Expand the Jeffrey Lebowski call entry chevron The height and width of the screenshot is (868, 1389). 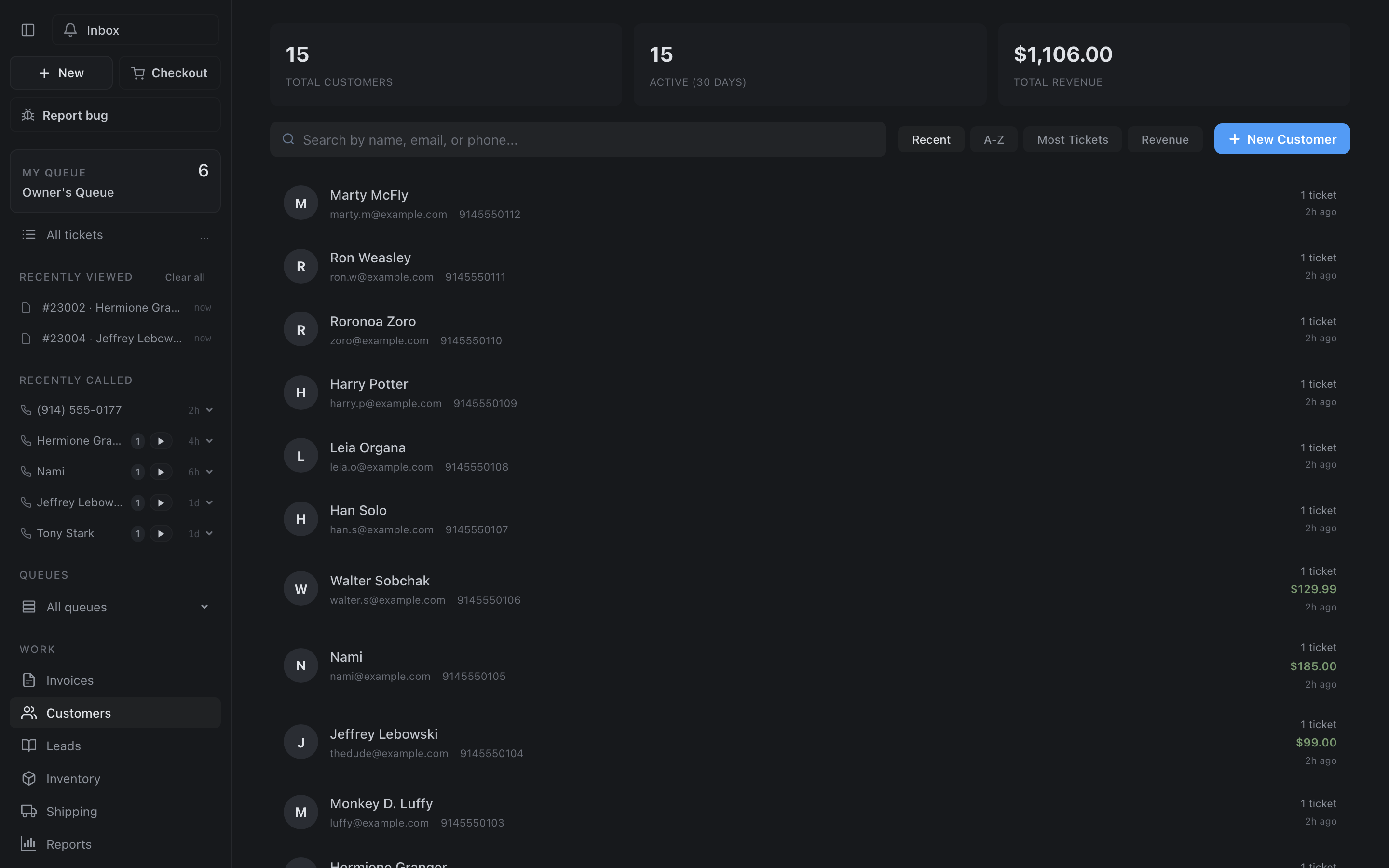[209, 502]
